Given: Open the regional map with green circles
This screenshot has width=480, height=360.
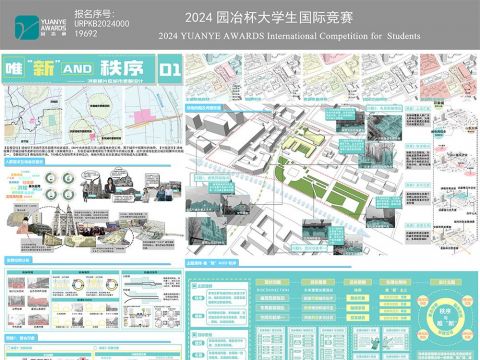Looking at the screenshot, I should click(x=94, y=115).
